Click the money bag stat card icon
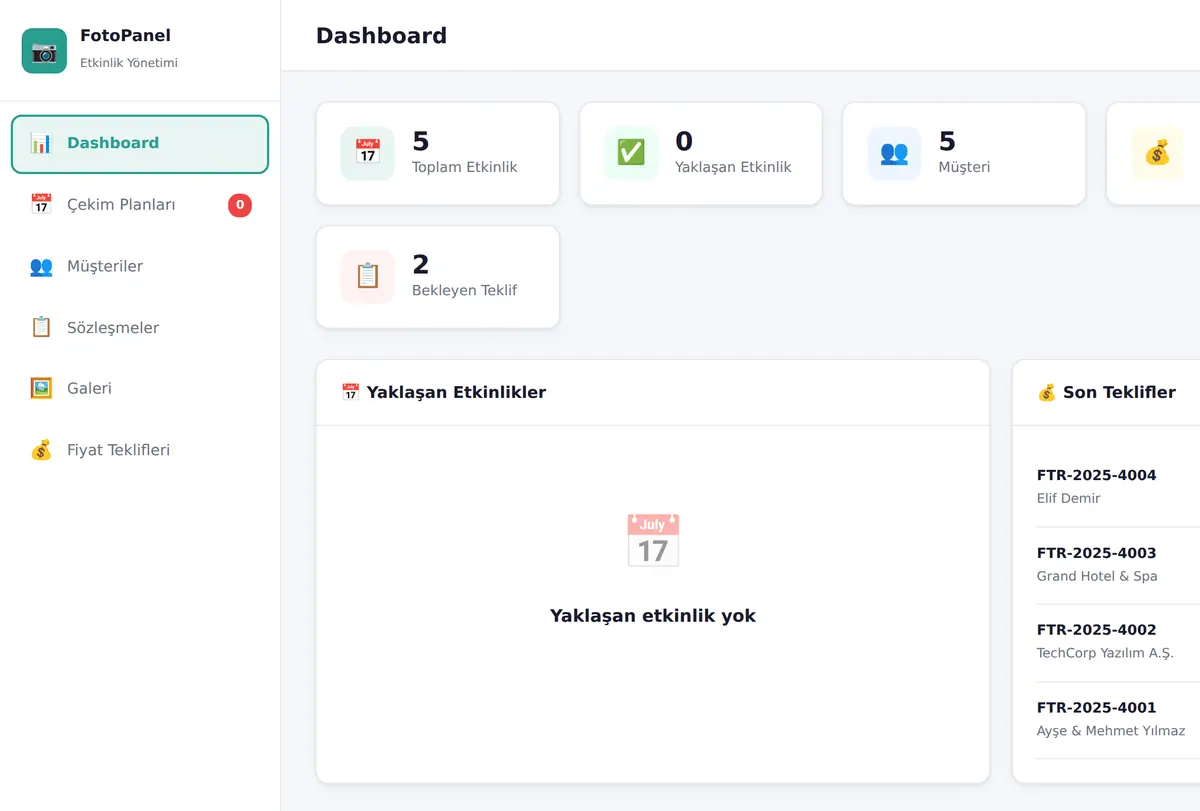Image resolution: width=1200 pixels, height=811 pixels. click(x=1157, y=153)
